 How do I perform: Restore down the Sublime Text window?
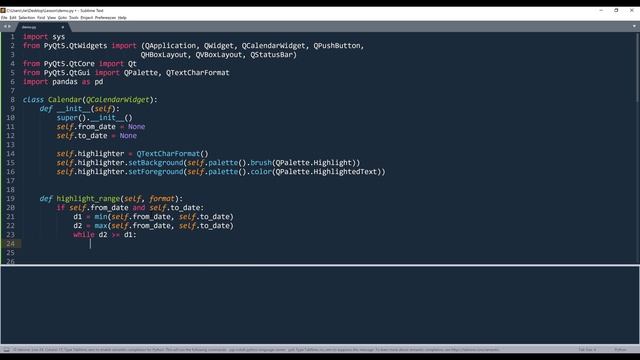coord(616,10)
